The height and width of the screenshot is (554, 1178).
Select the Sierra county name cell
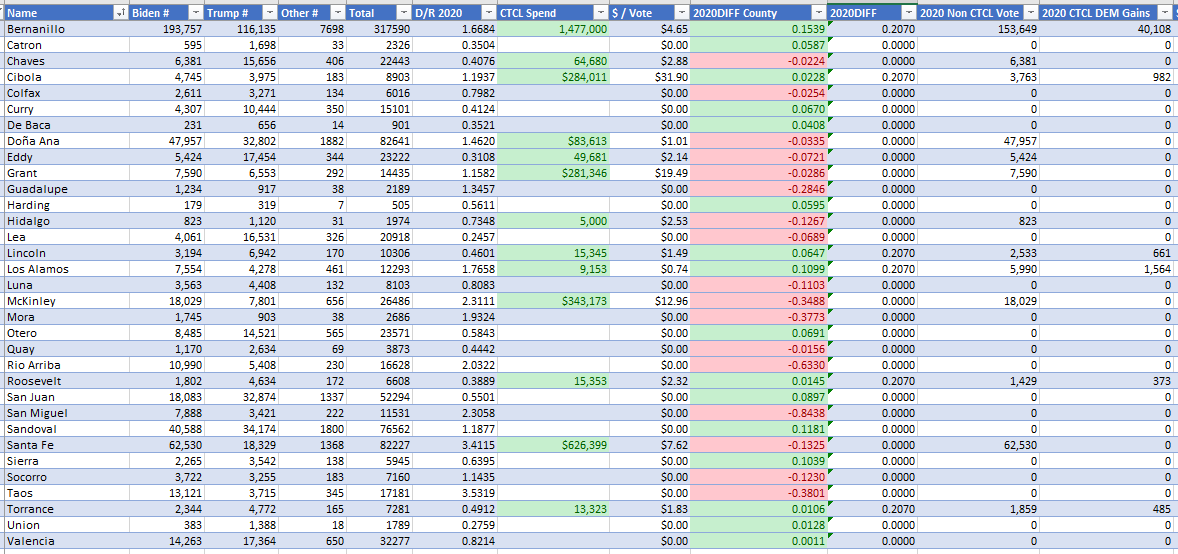click(66, 461)
